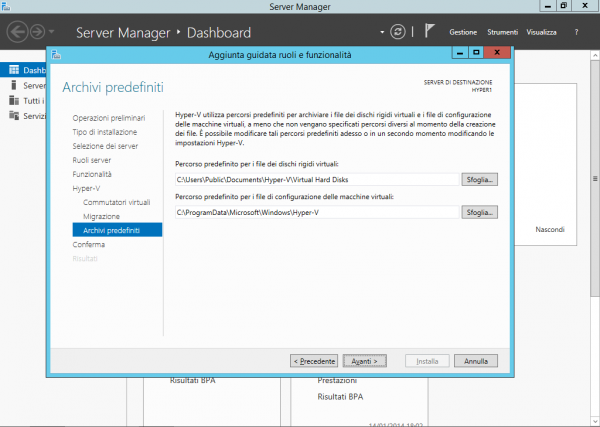Open the Visualizza menu

[x=541, y=32]
